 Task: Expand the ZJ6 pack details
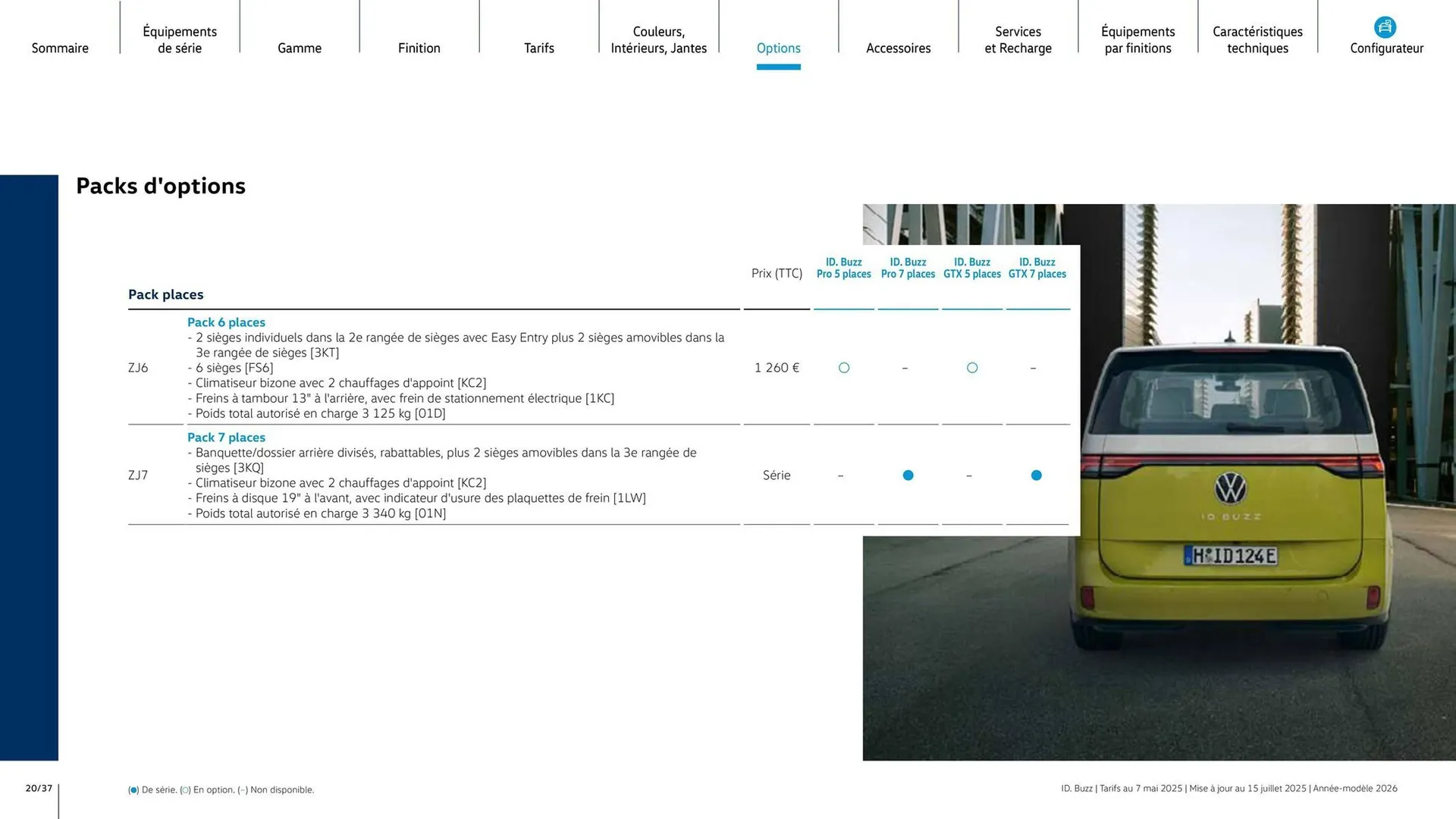226,322
